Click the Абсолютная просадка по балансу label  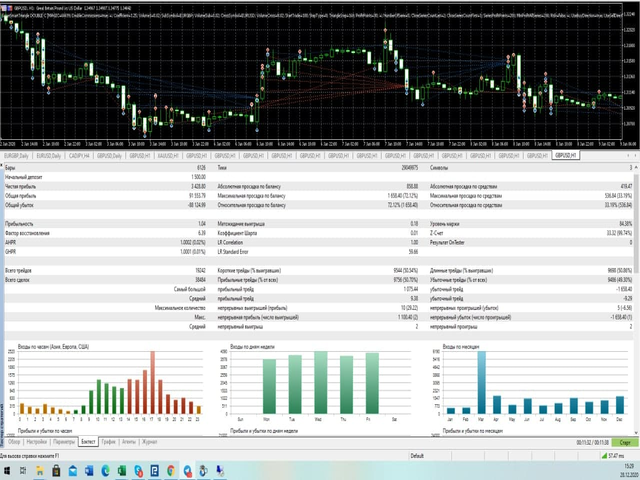pyautogui.click(x=249, y=187)
